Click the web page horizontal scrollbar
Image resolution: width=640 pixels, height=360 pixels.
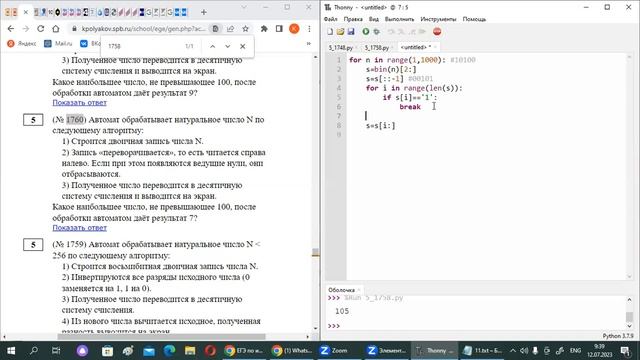click(162, 337)
